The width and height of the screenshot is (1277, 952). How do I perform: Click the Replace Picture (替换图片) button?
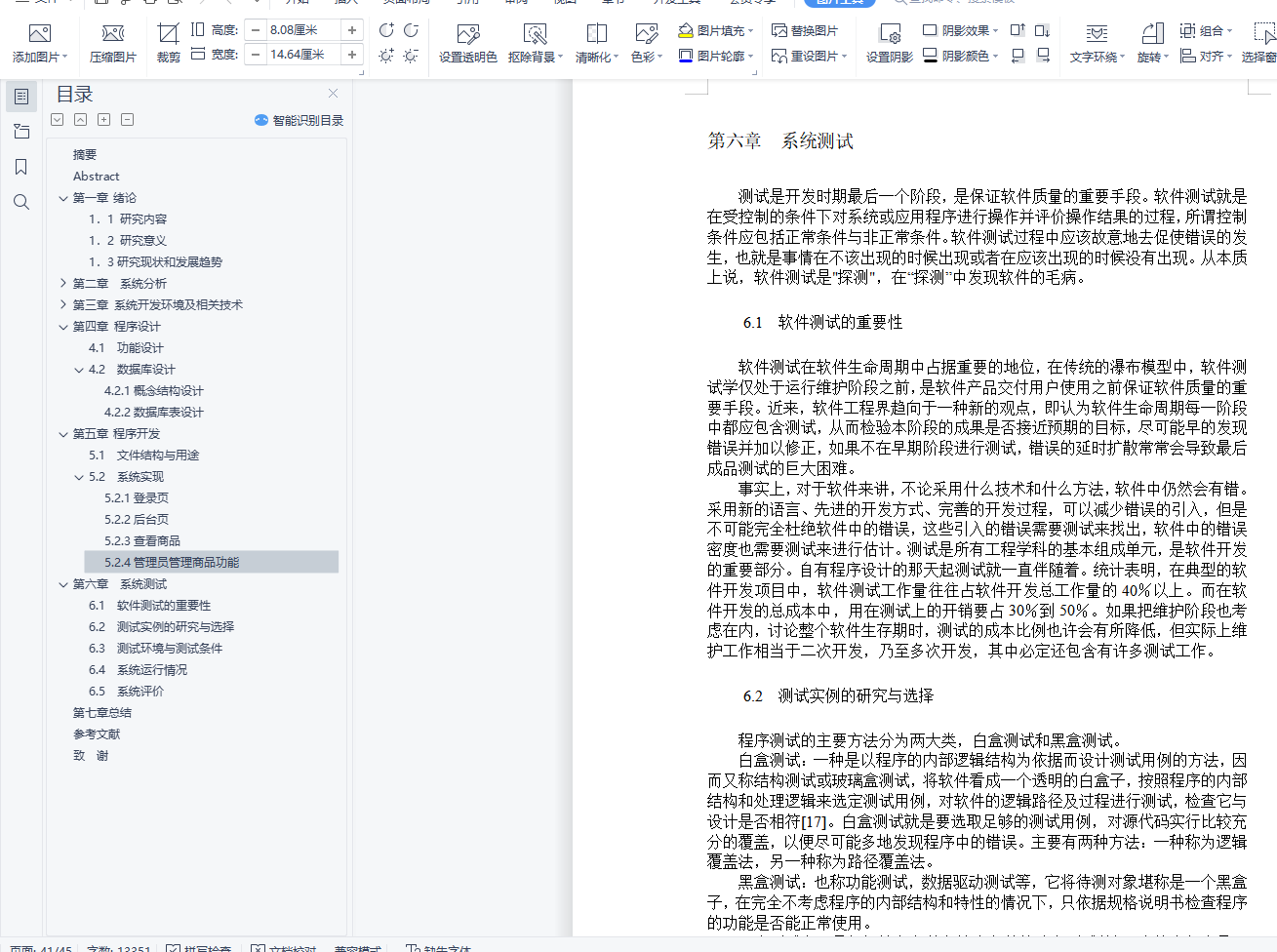pos(805,30)
